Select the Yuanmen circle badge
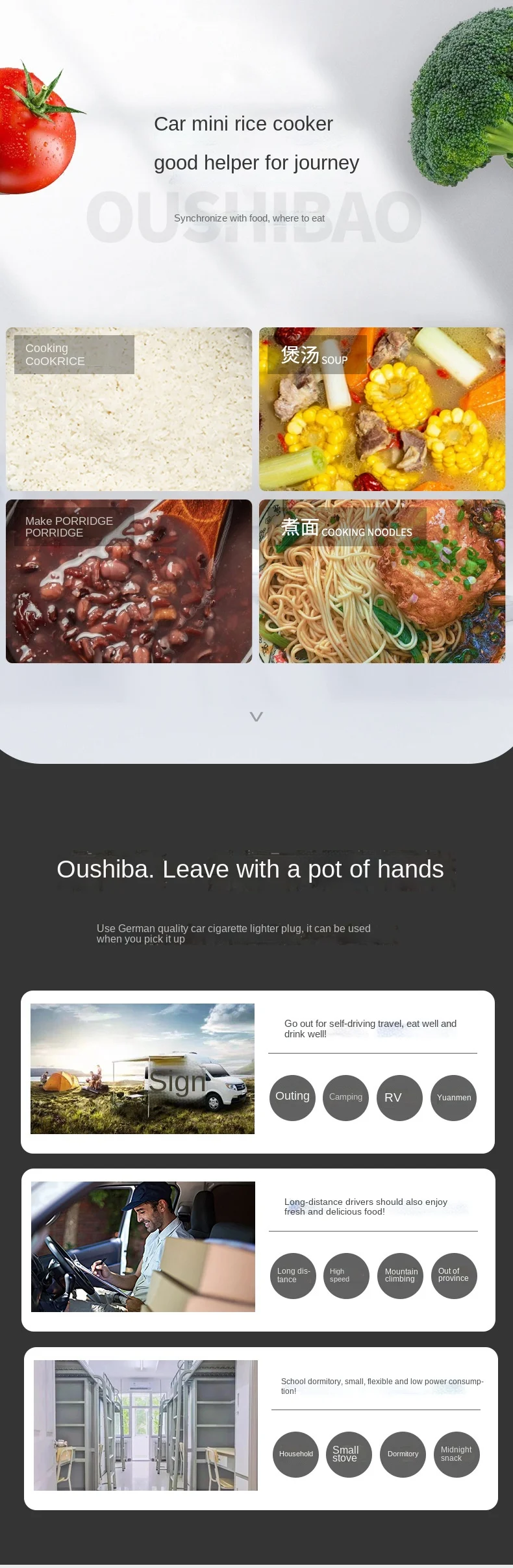The image size is (513, 1568). click(x=454, y=1098)
